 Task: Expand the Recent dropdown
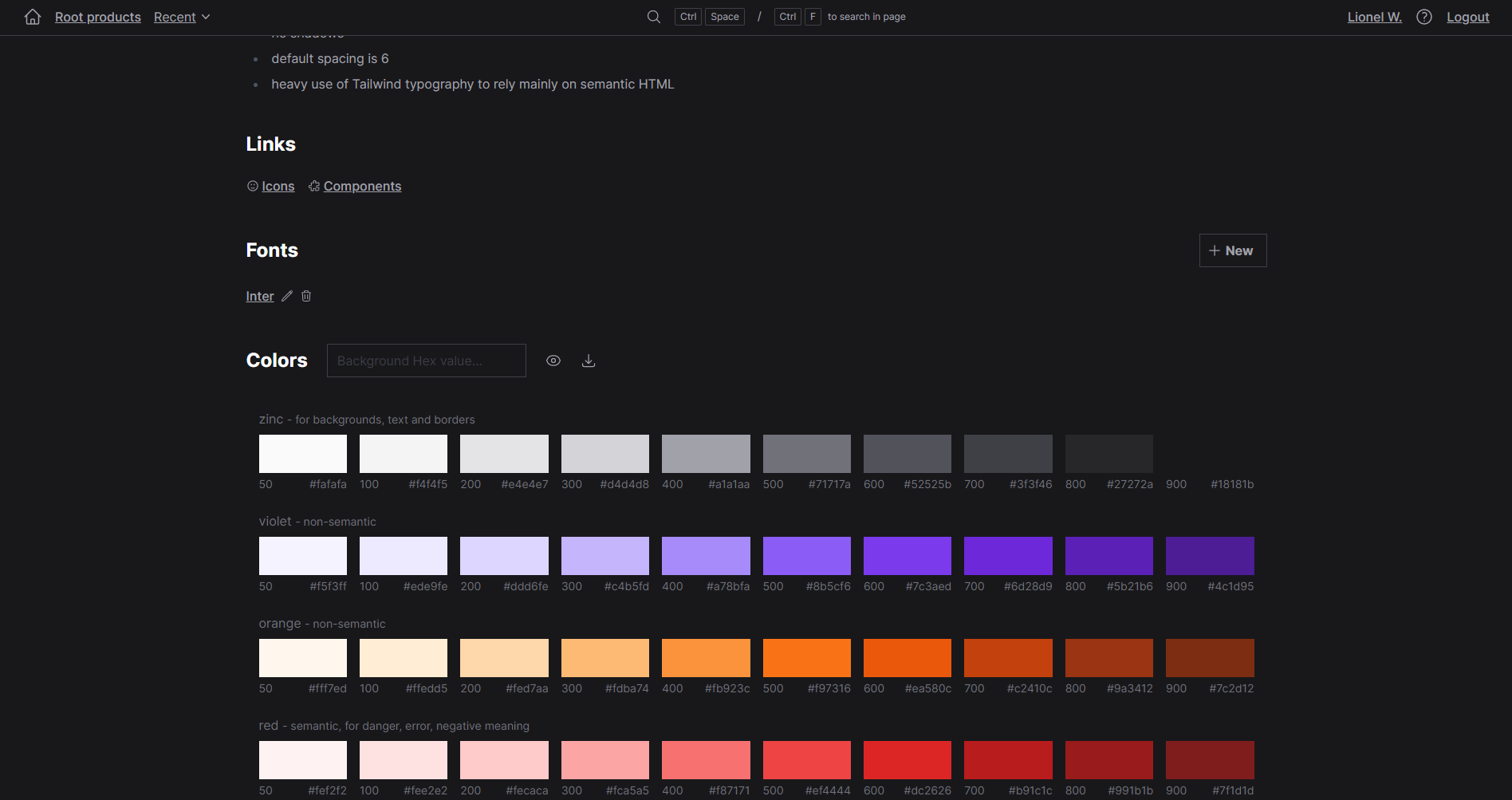[182, 17]
